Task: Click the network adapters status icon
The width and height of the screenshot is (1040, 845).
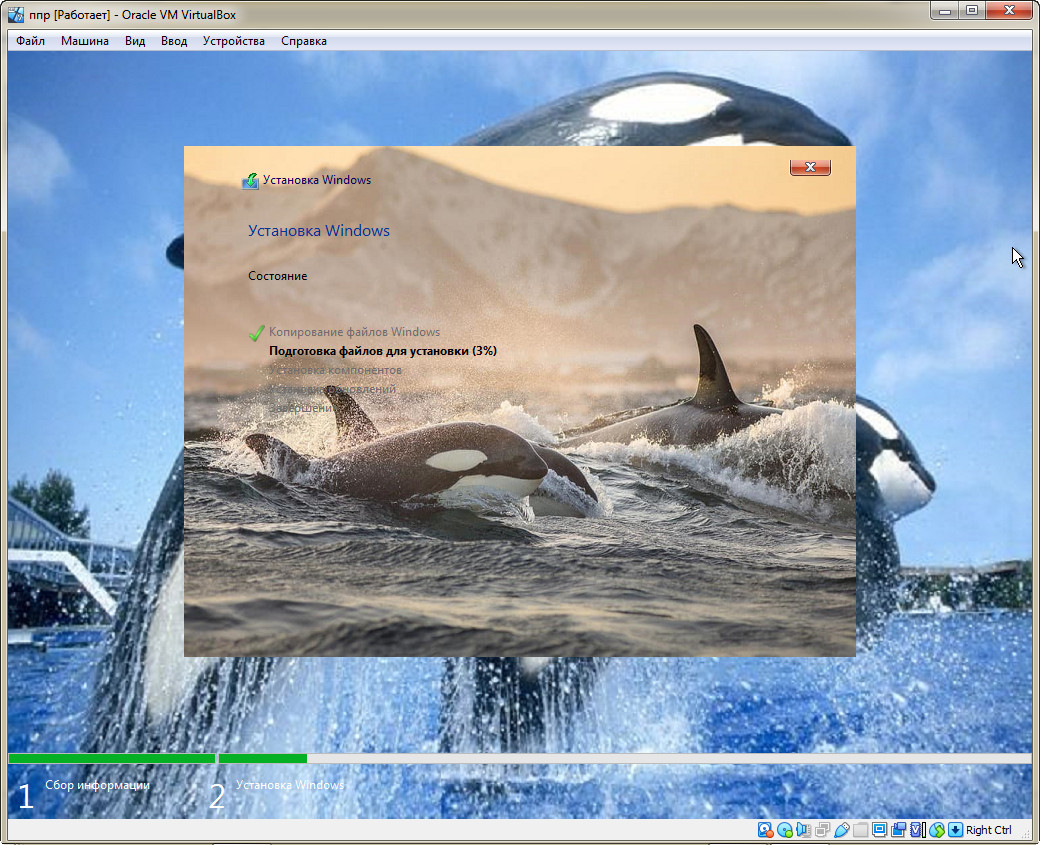Action: pos(822,830)
